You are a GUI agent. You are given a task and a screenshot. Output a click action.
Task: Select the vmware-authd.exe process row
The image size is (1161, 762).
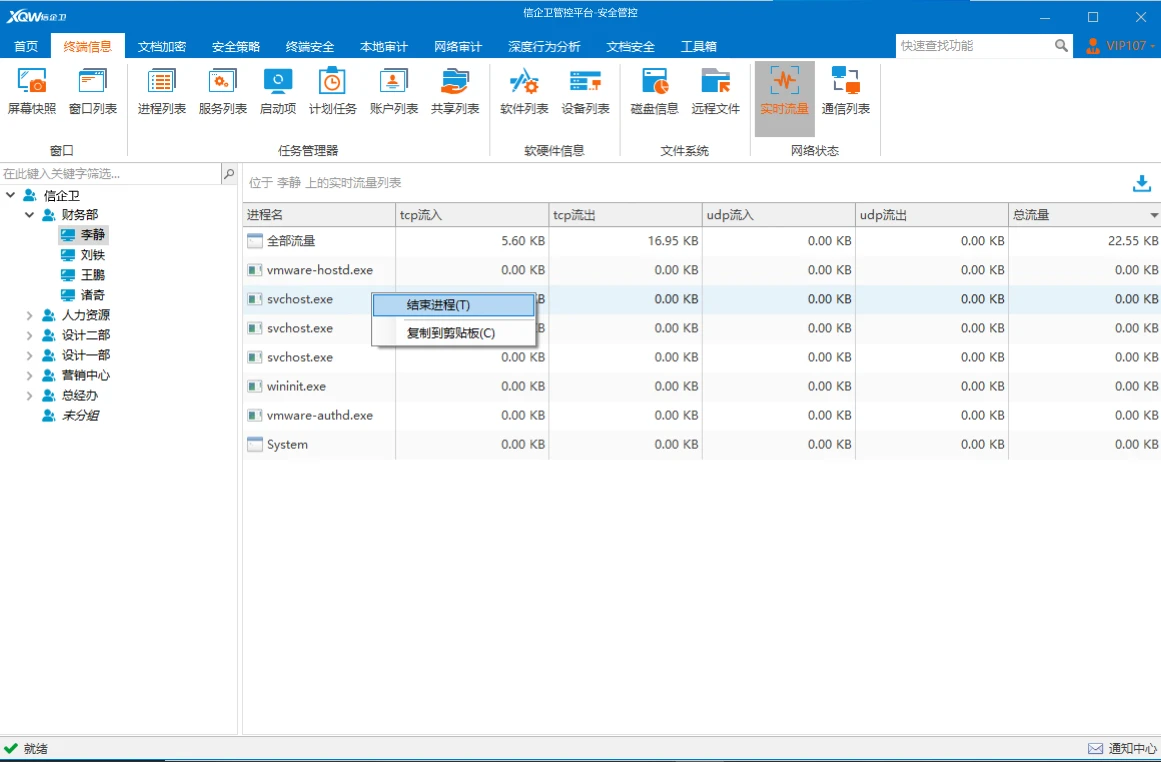[x=702, y=415]
